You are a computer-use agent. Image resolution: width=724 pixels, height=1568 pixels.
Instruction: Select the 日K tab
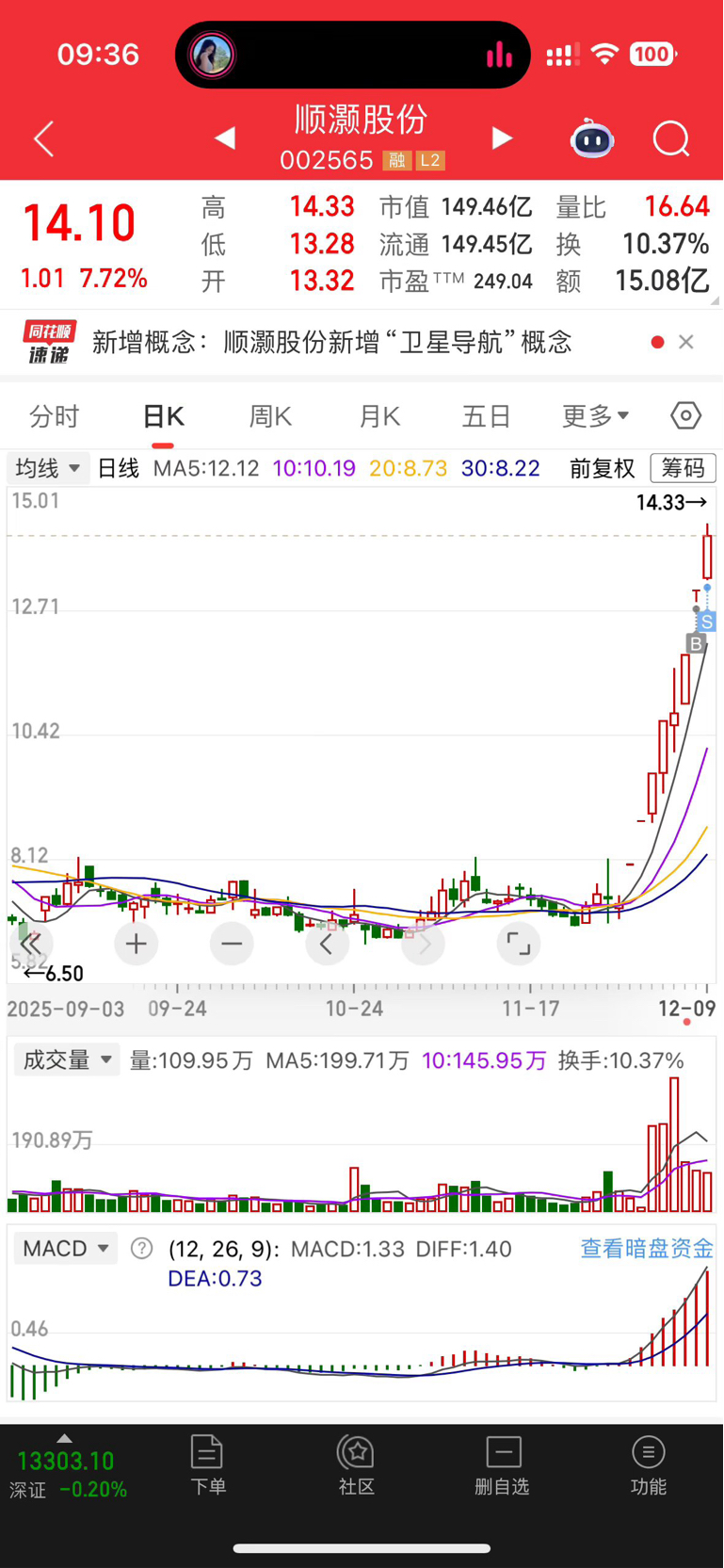coord(163,415)
